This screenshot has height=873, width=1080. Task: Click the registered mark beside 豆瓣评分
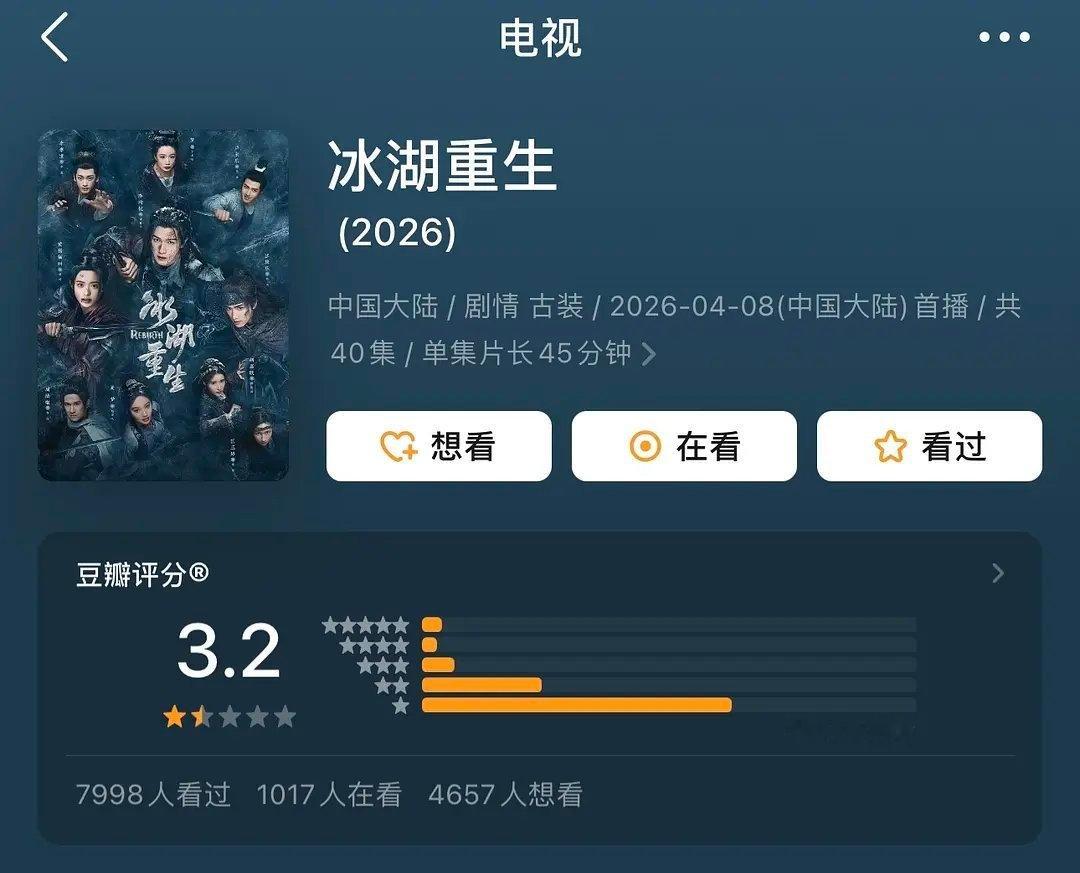198,573
